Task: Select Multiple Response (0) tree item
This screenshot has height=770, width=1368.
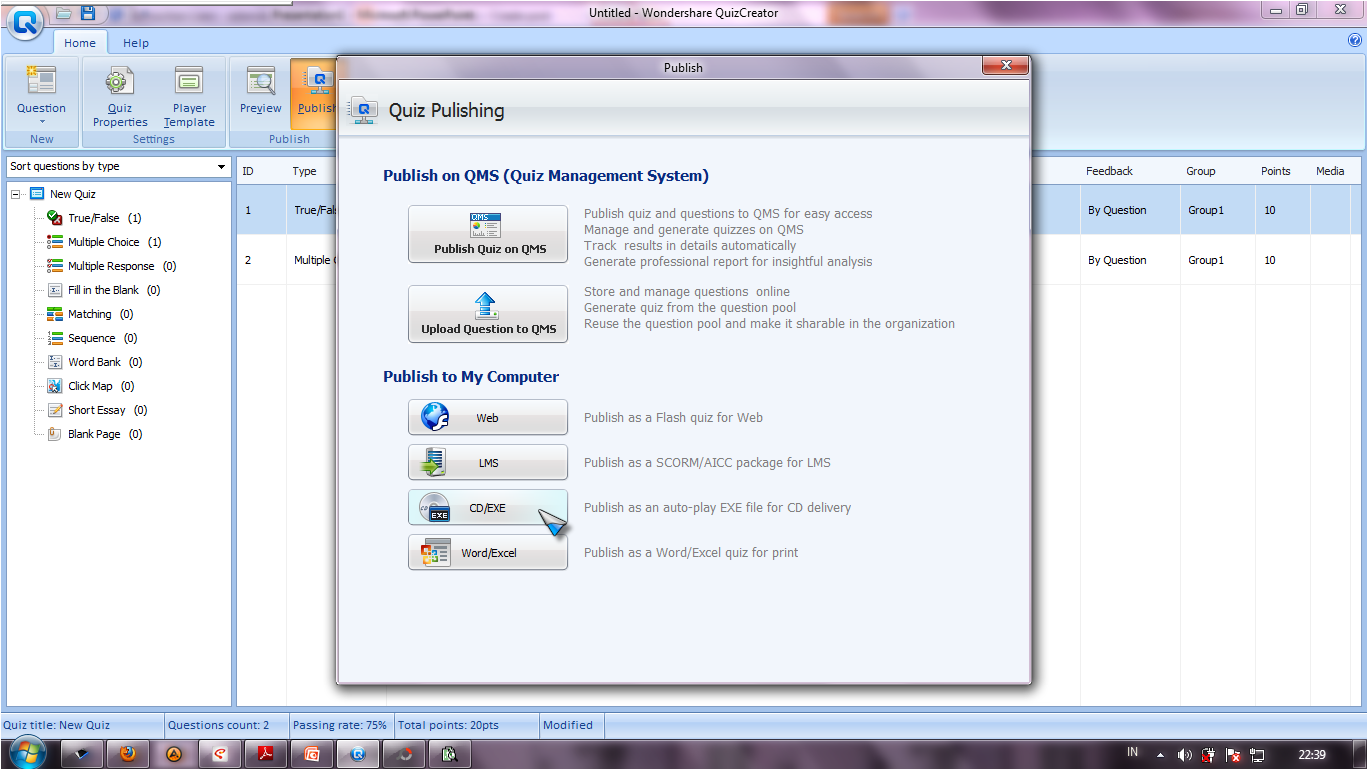Action: tap(122, 266)
